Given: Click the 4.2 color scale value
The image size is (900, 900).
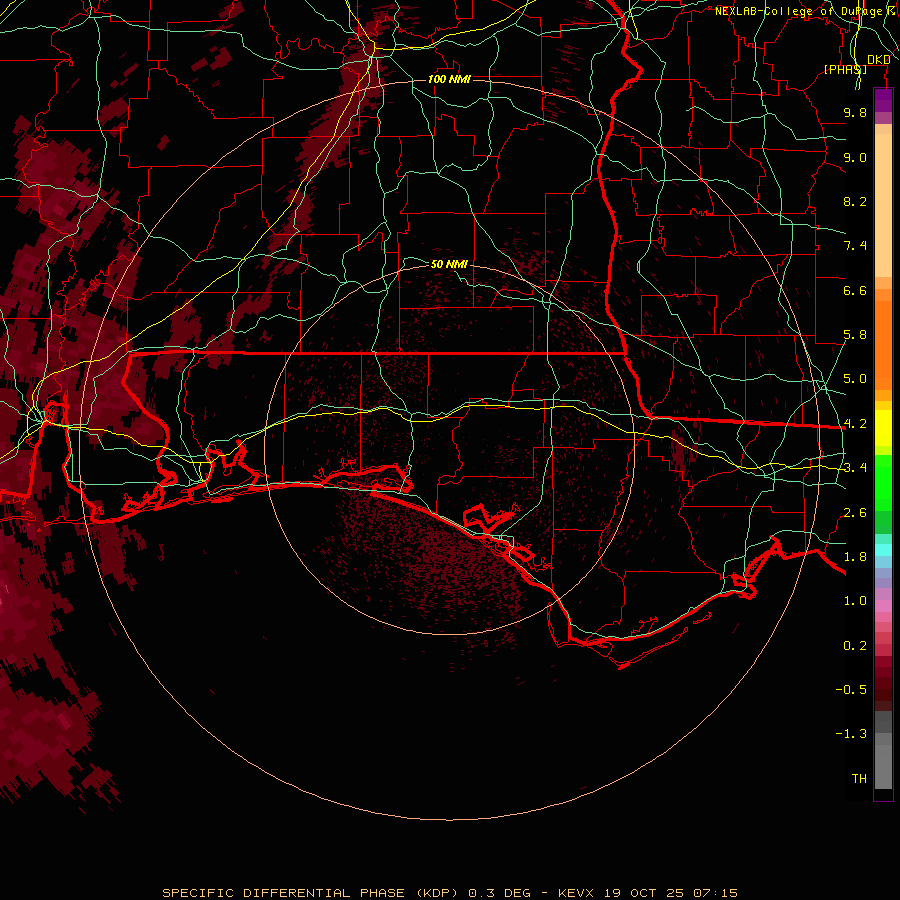Looking at the screenshot, I should pos(855,424).
